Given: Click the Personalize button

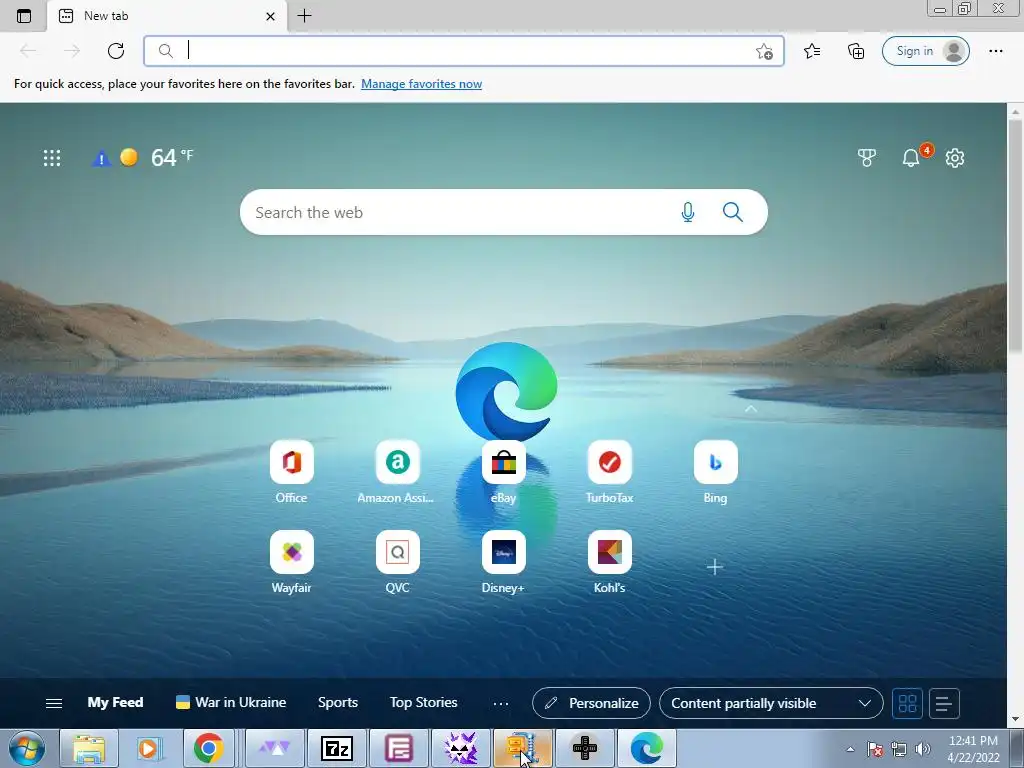Looking at the screenshot, I should (x=591, y=703).
